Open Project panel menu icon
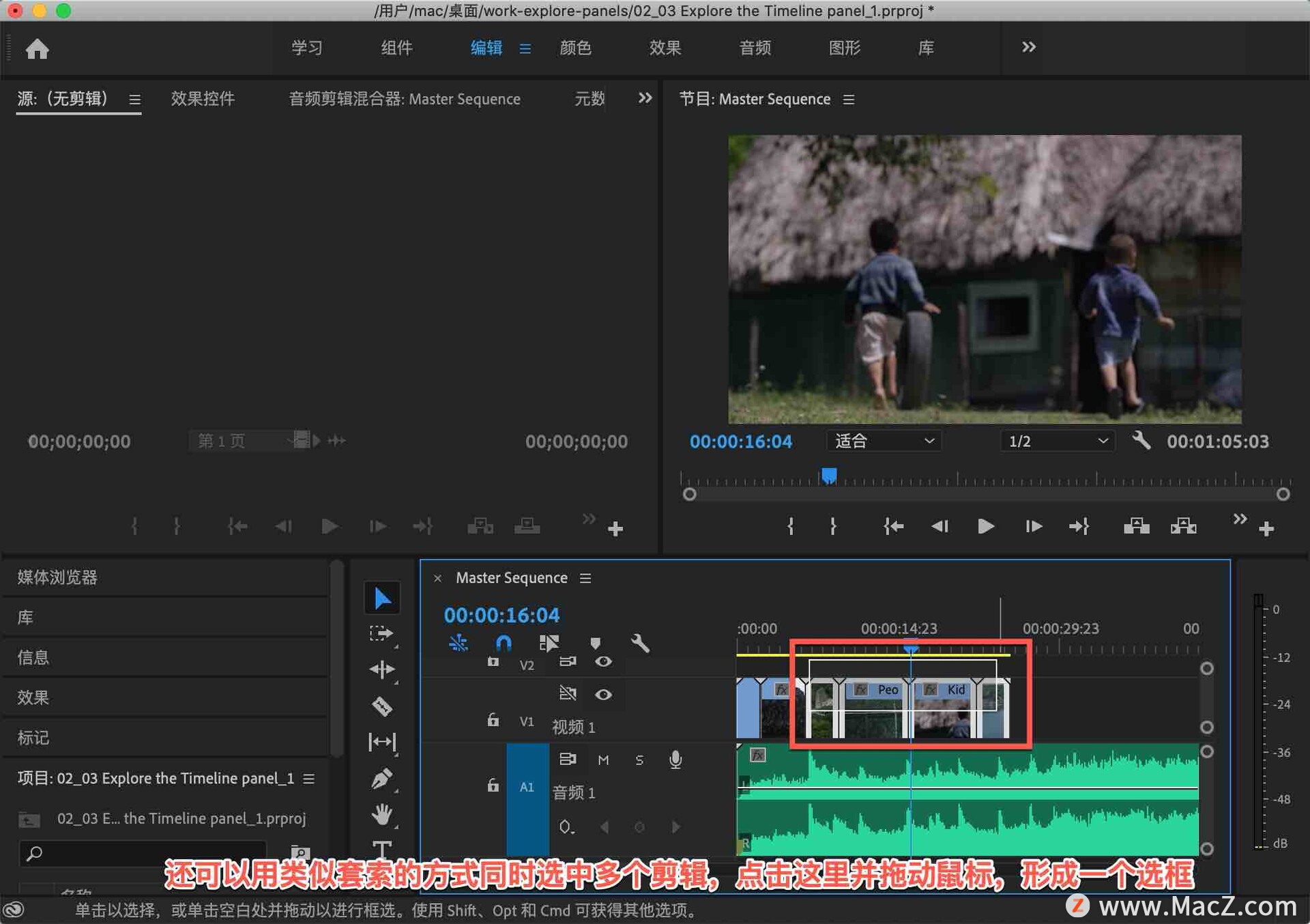The image size is (1310, 924). click(x=309, y=779)
